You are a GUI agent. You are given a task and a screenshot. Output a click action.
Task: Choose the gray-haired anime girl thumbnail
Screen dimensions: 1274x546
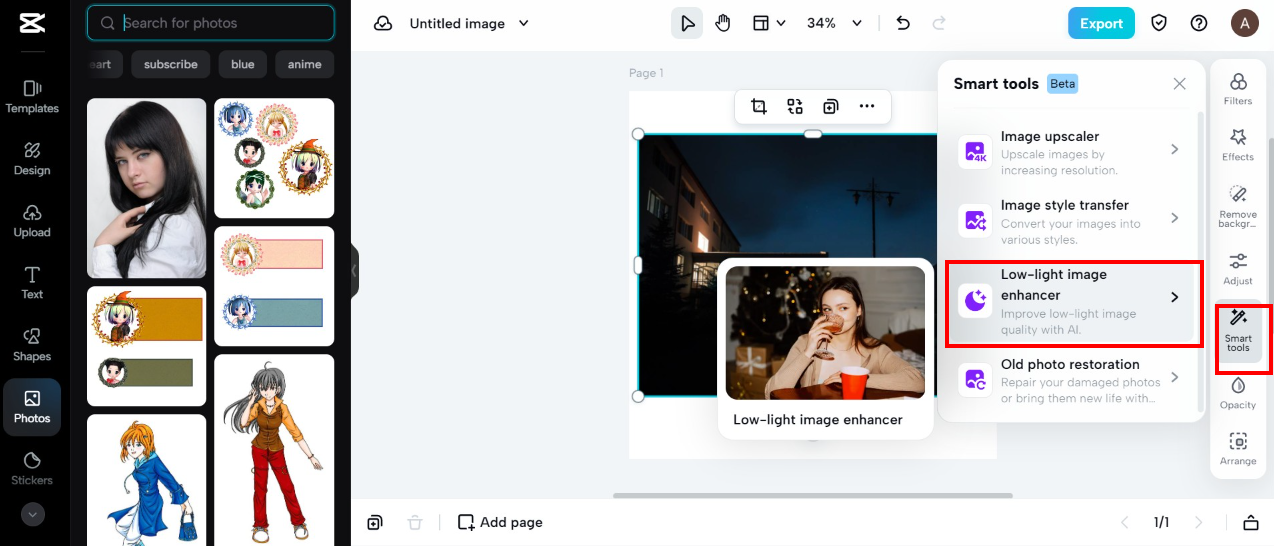click(x=274, y=450)
